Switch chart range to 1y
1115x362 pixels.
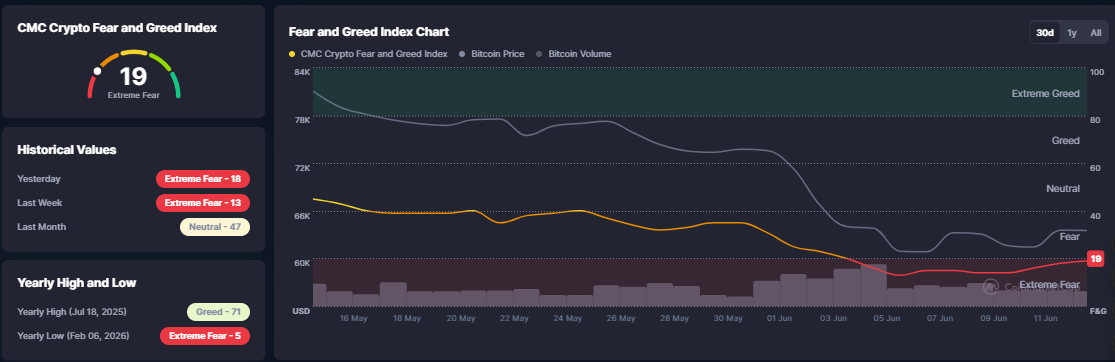pyautogui.click(x=1072, y=33)
